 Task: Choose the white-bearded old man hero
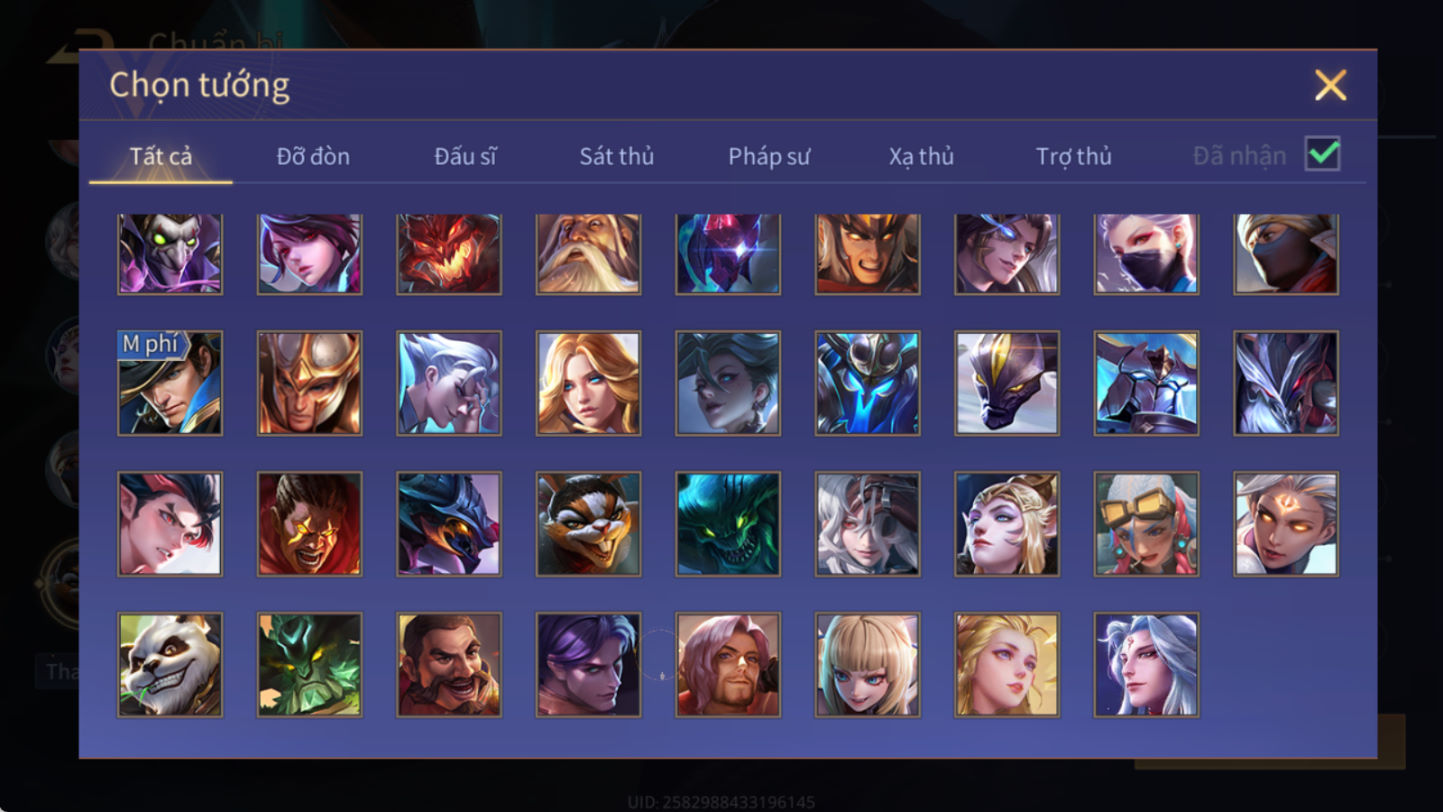coord(588,254)
